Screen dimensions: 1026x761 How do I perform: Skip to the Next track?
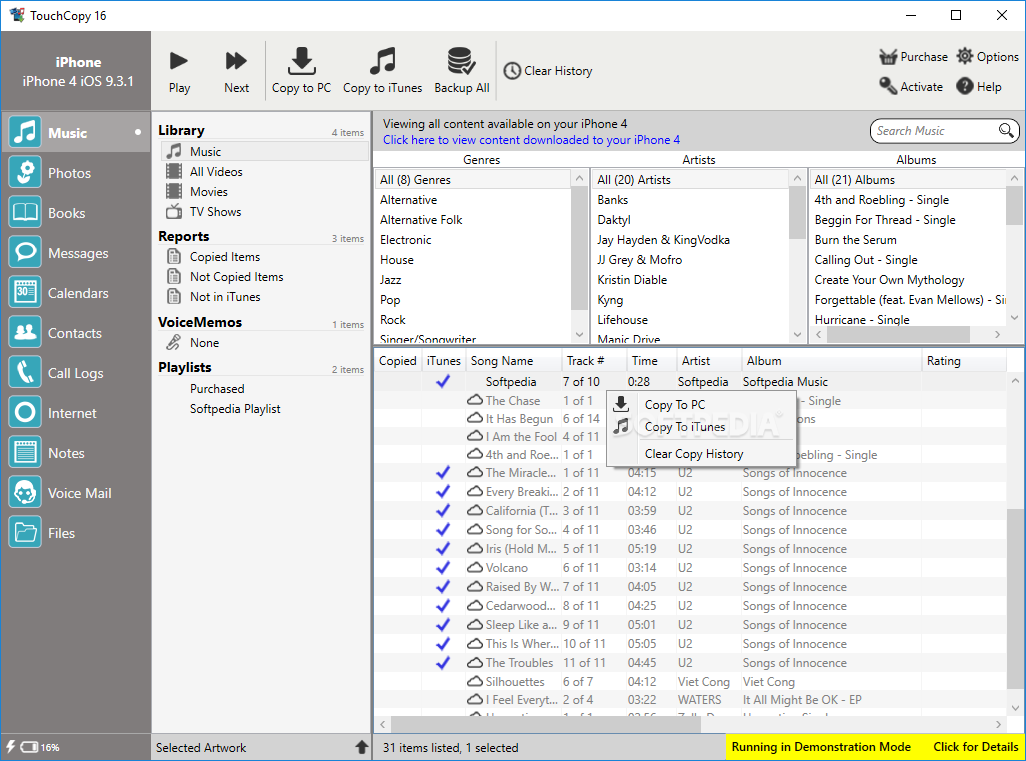coord(236,71)
